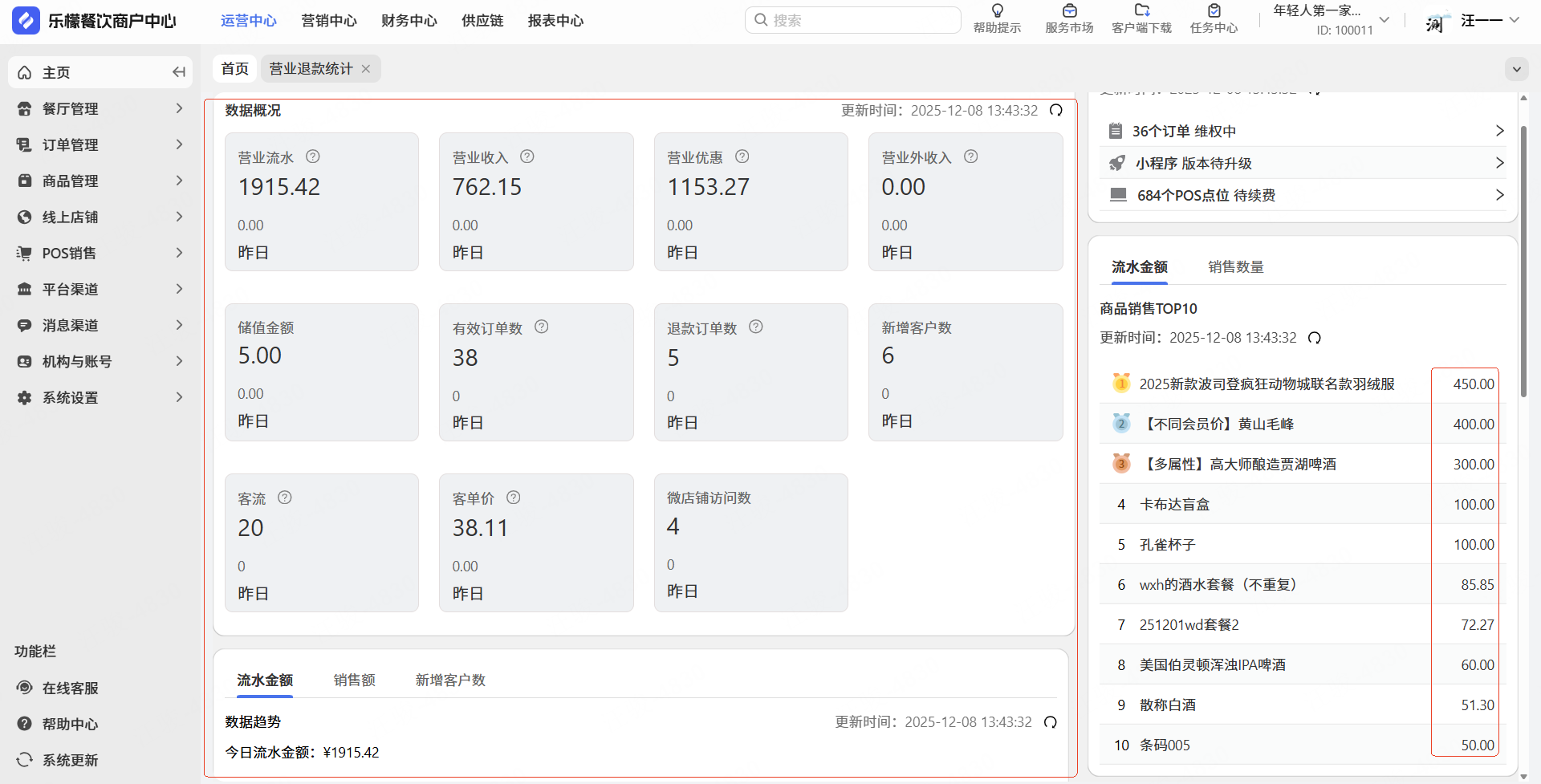
Task: Open the 小程序 版本待升级 notice
Action: pos(1303,163)
